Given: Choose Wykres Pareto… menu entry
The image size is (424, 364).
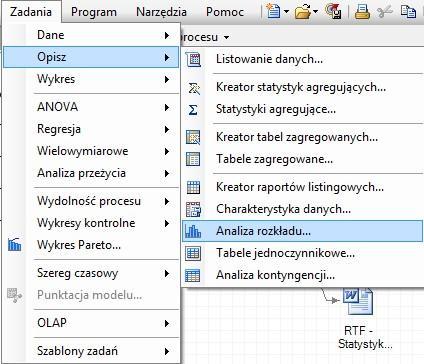Looking at the screenshot, I should 91,245.
